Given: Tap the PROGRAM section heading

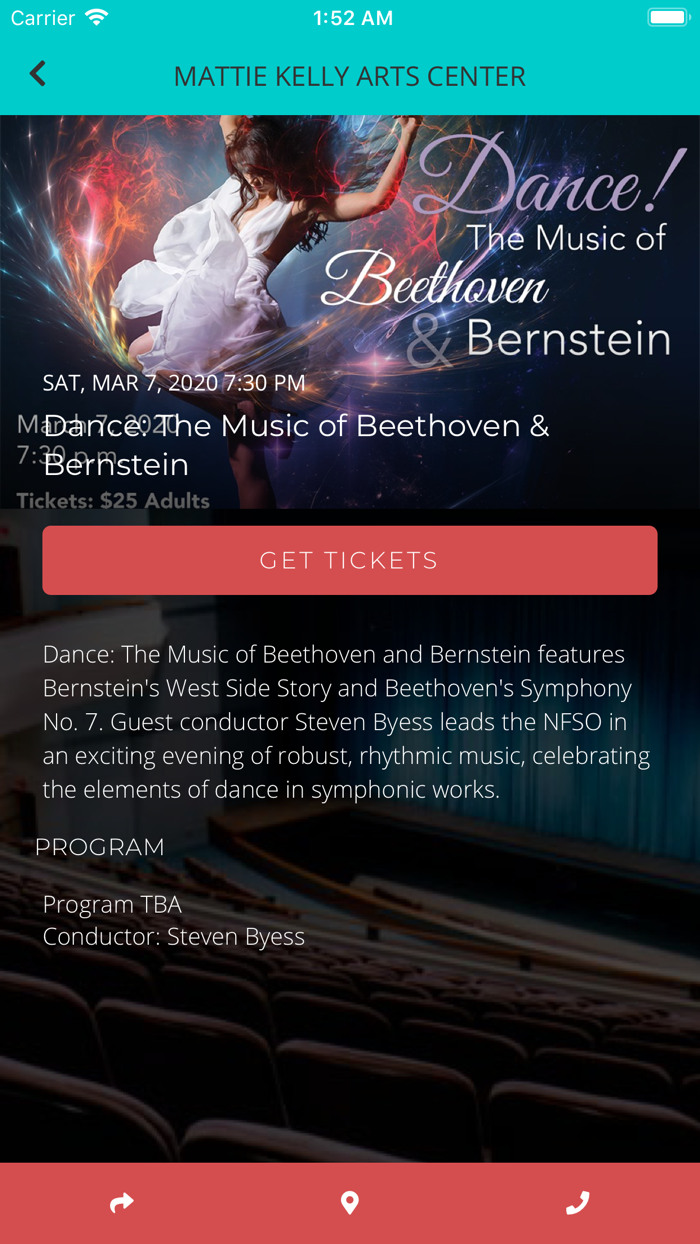Looking at the screenshot, I should click(100, 848).
